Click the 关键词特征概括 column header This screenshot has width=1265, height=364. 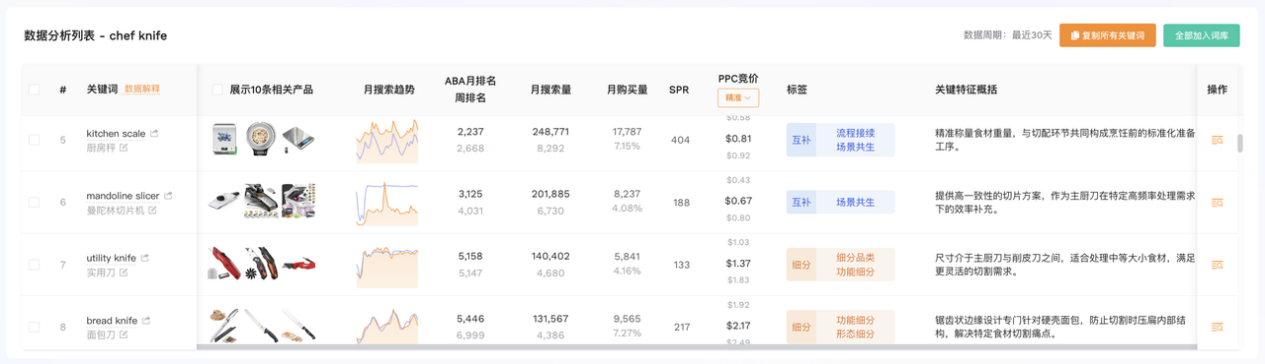click(966, 89)
